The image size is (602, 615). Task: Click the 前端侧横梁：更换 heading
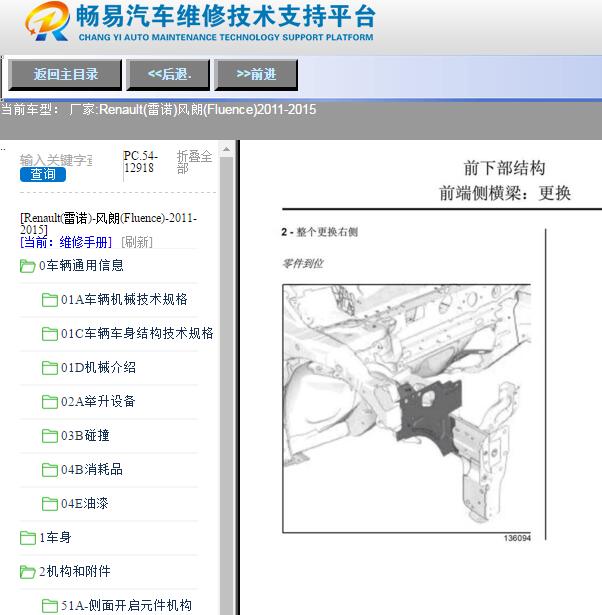pos(504,193)
